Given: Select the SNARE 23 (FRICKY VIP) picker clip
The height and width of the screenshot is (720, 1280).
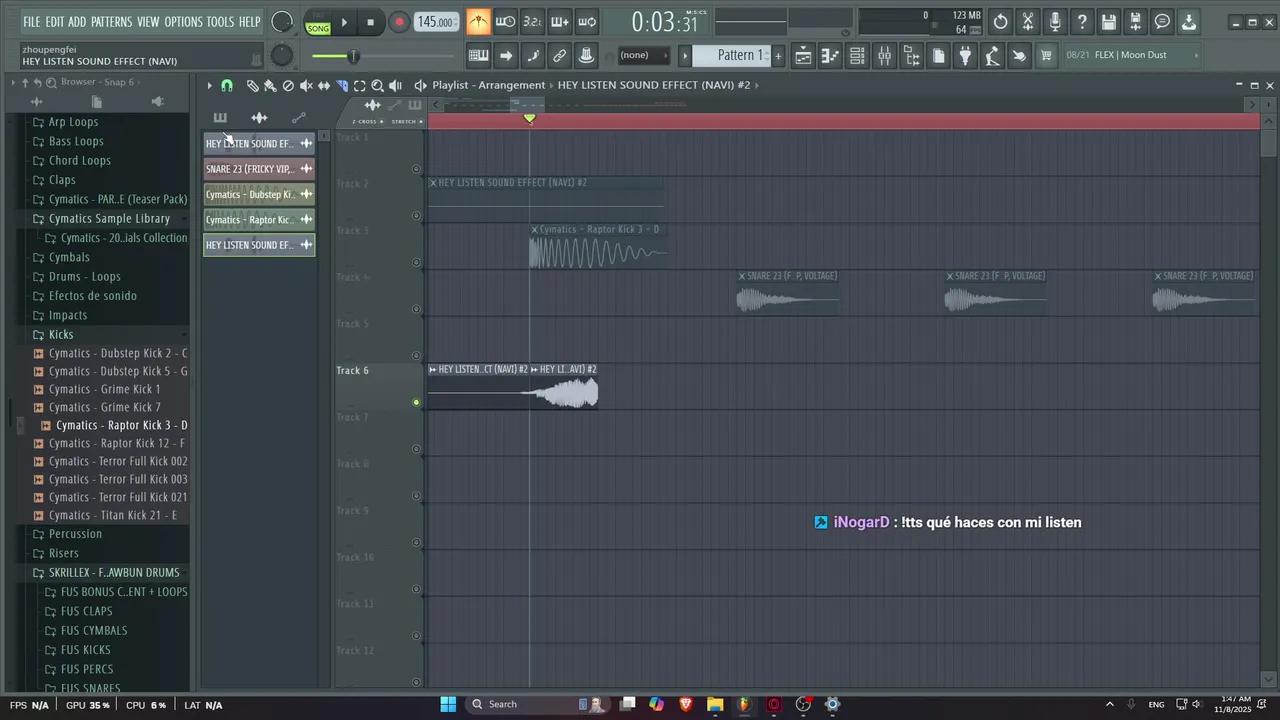Looking at the screenshot, I should [259, 169].
